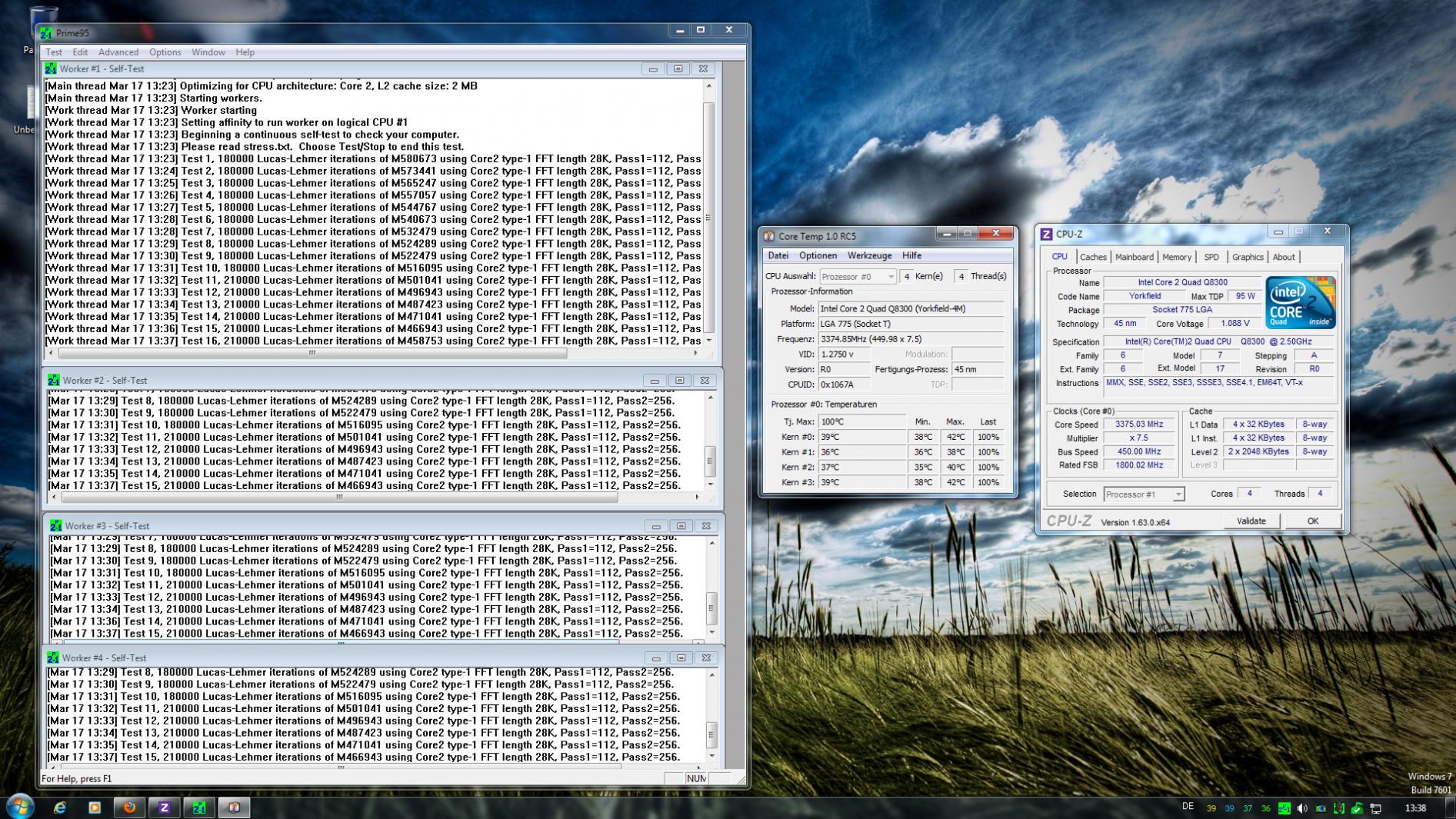Image resolution: width=1456 pixels, height=819 pixels.
Task: Expand the CPU-Z Selection Processor #1 dropdown
Action: (x=1178, y=494)
